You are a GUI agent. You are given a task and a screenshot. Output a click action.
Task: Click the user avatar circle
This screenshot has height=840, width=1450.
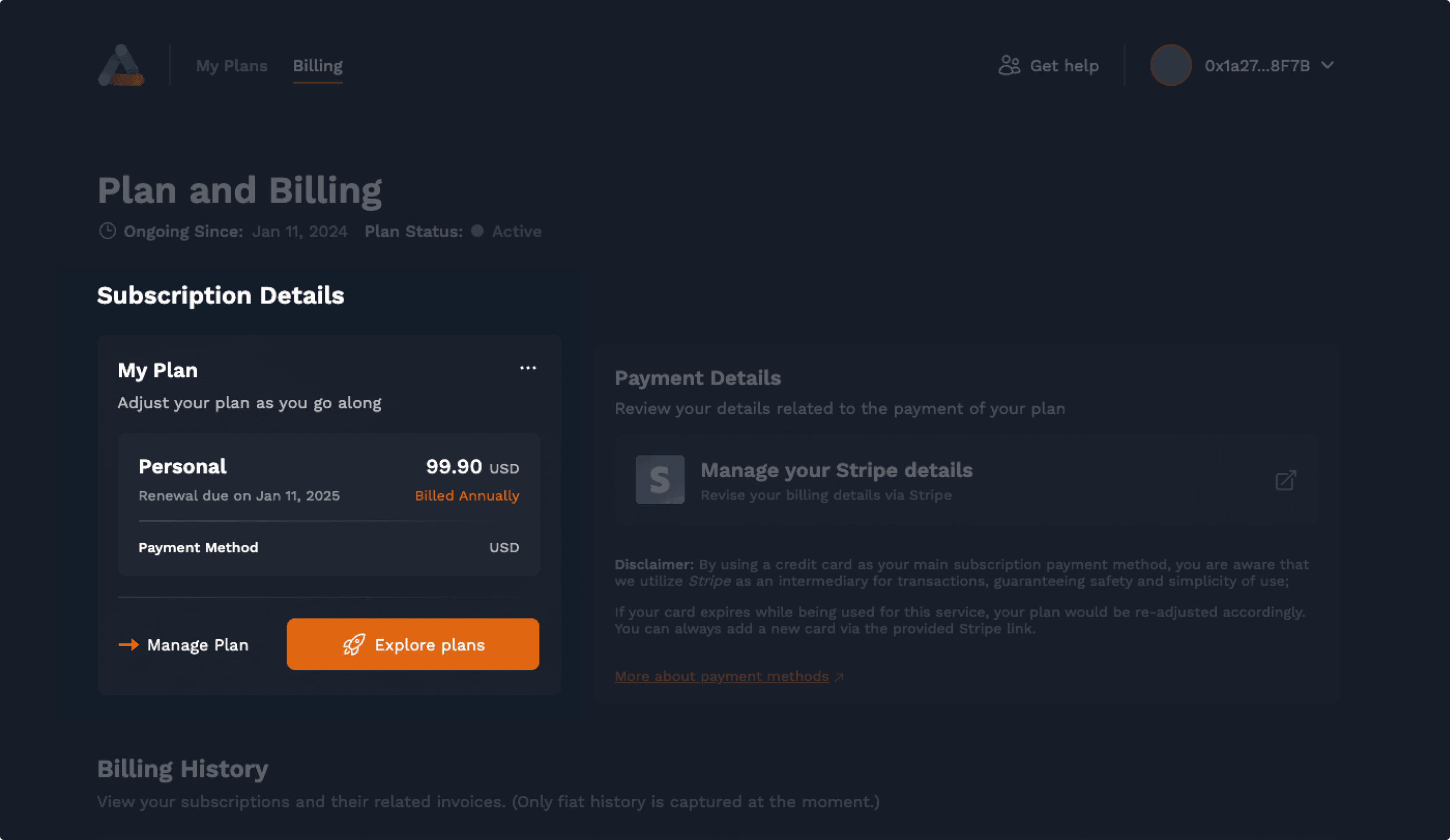coord(1171,66)
